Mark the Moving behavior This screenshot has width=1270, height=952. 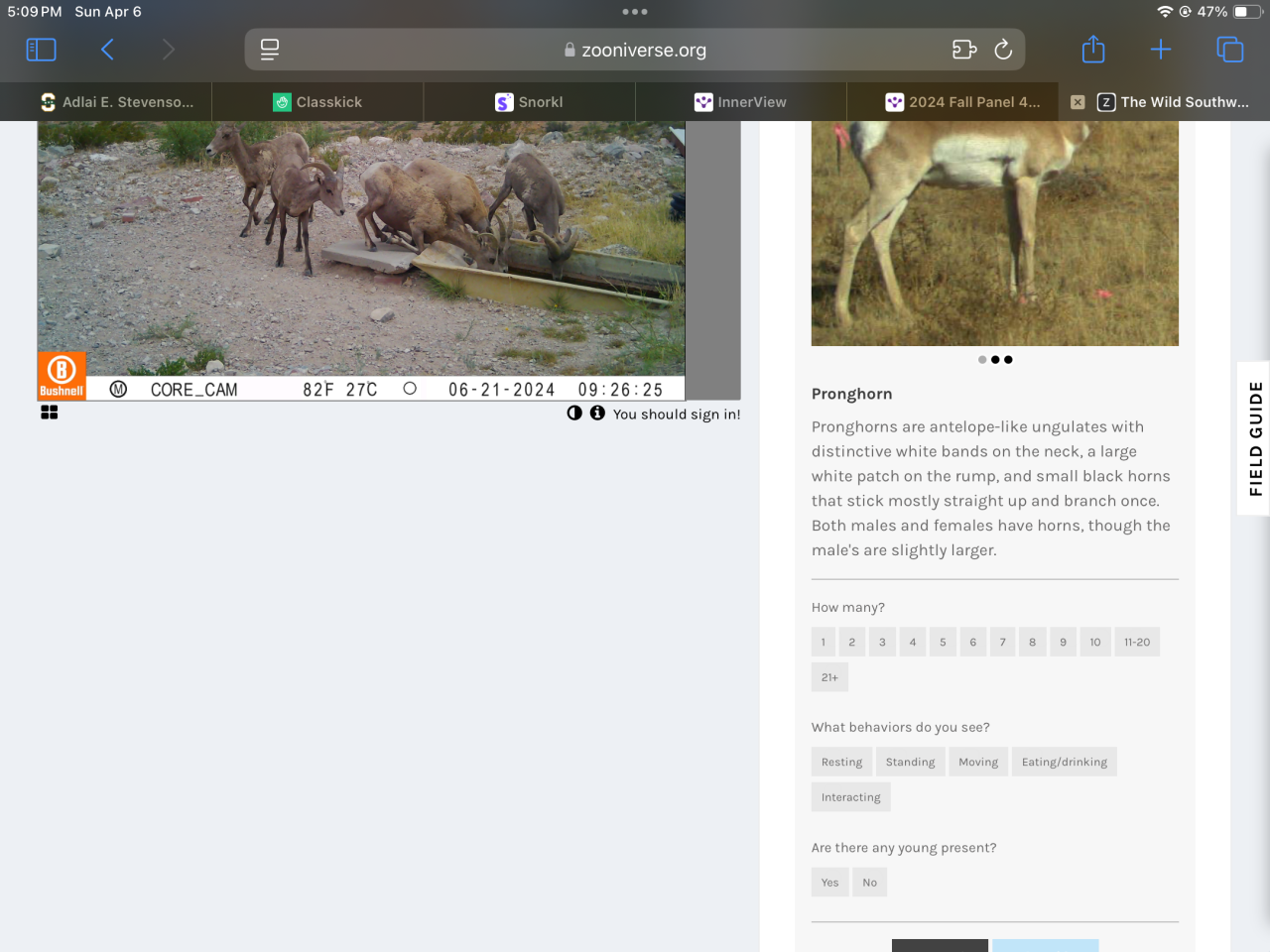pyautogui.click(x=978, y=762)
